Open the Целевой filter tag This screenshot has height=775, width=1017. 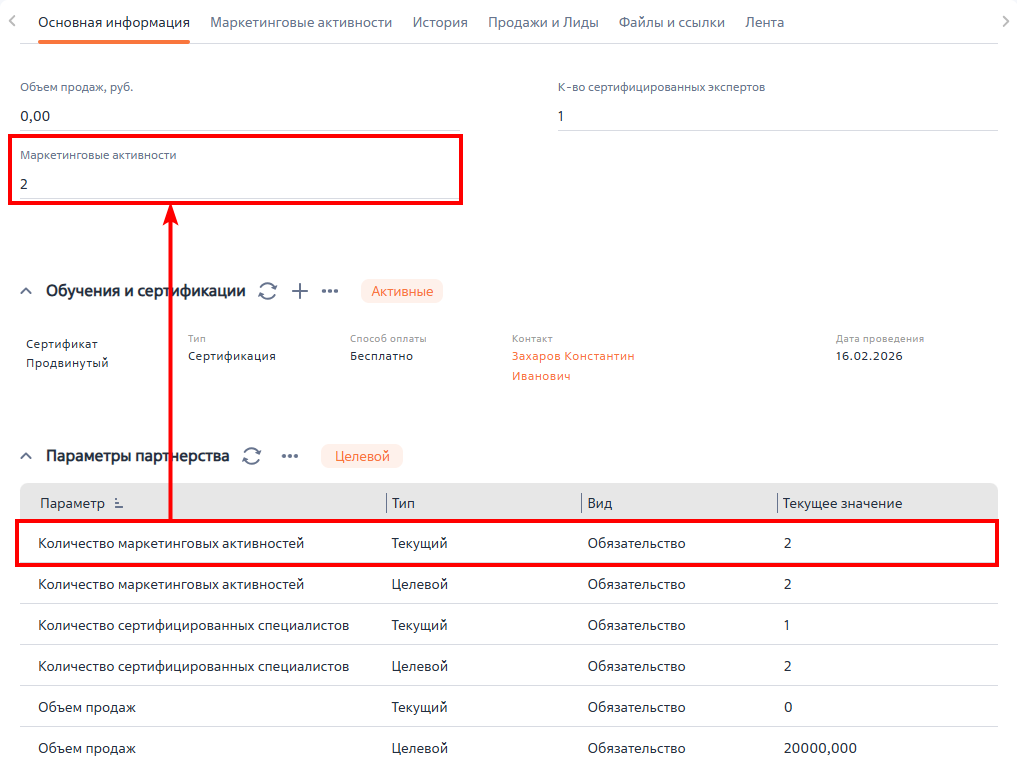[x=361, y=456]
